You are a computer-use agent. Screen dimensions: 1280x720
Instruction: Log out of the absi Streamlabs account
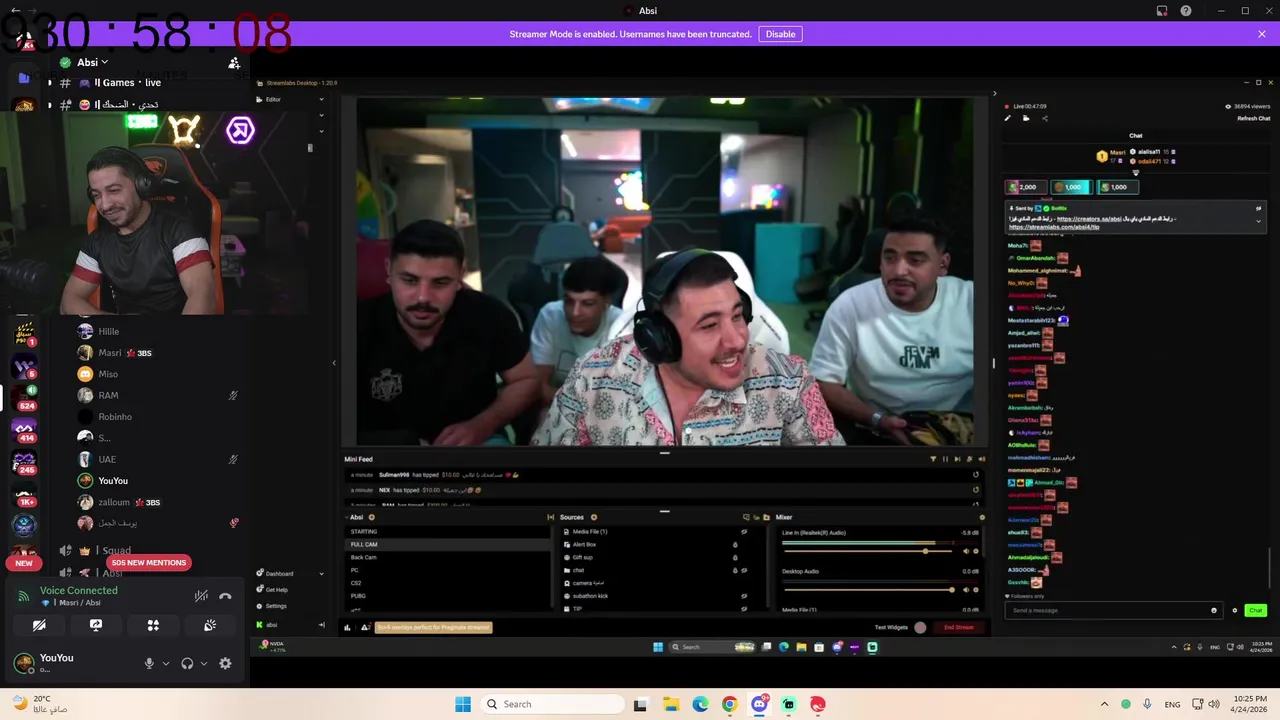(322, 625)
